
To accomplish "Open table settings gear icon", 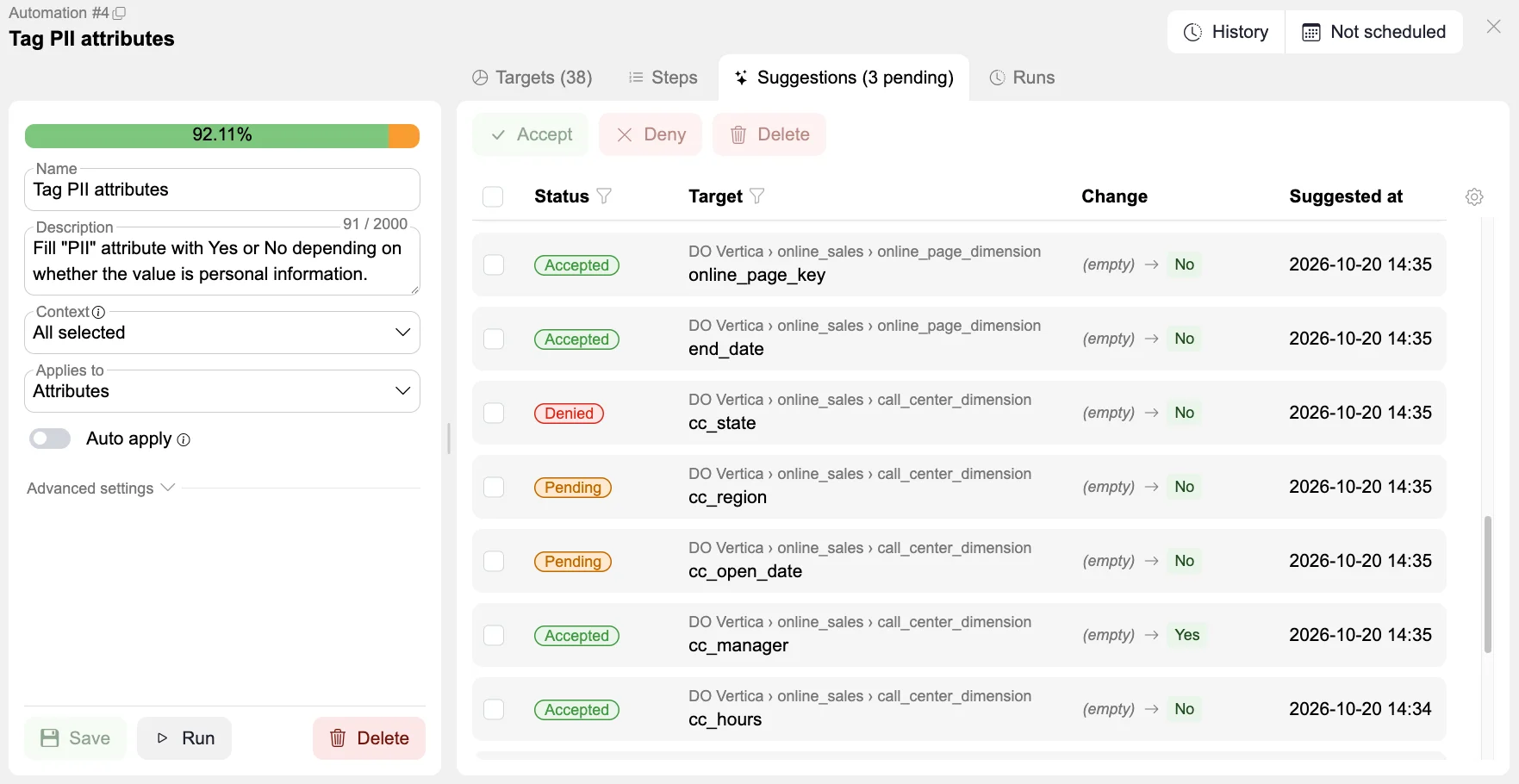I will pos(1474,196).
